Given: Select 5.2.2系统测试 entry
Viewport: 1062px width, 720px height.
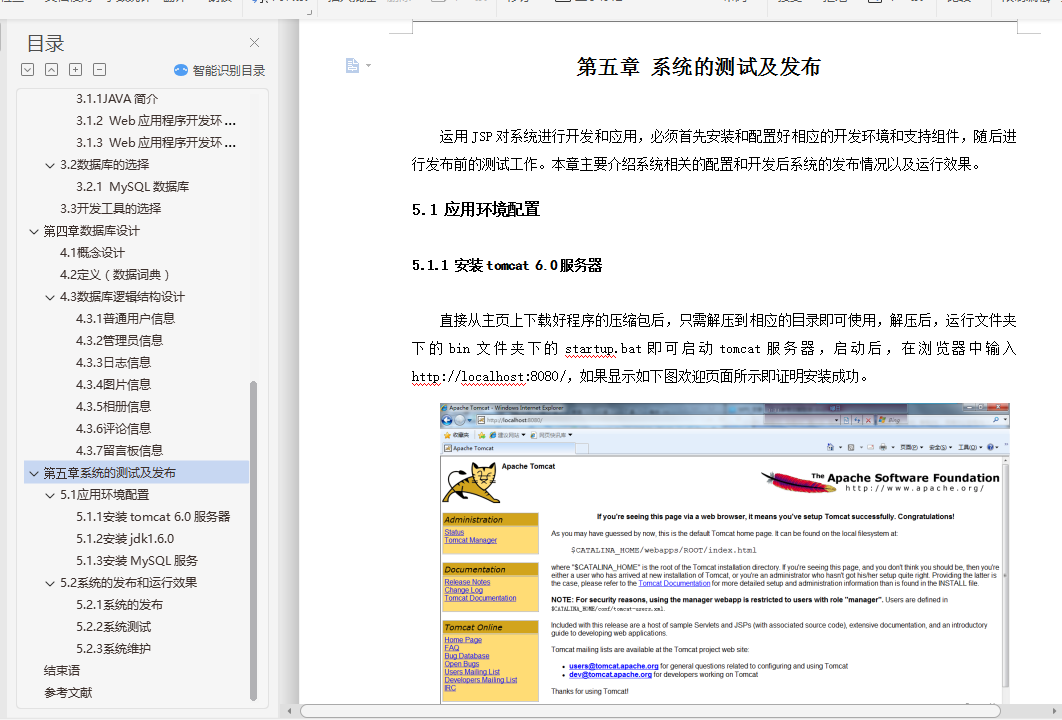Looking at the screenshot, I should 113,627.
